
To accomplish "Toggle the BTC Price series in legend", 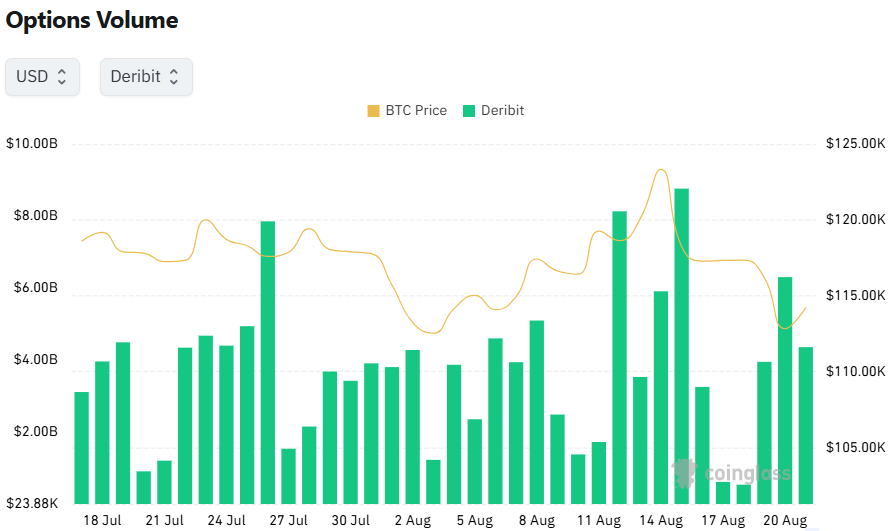I will (x=407, y=111).
